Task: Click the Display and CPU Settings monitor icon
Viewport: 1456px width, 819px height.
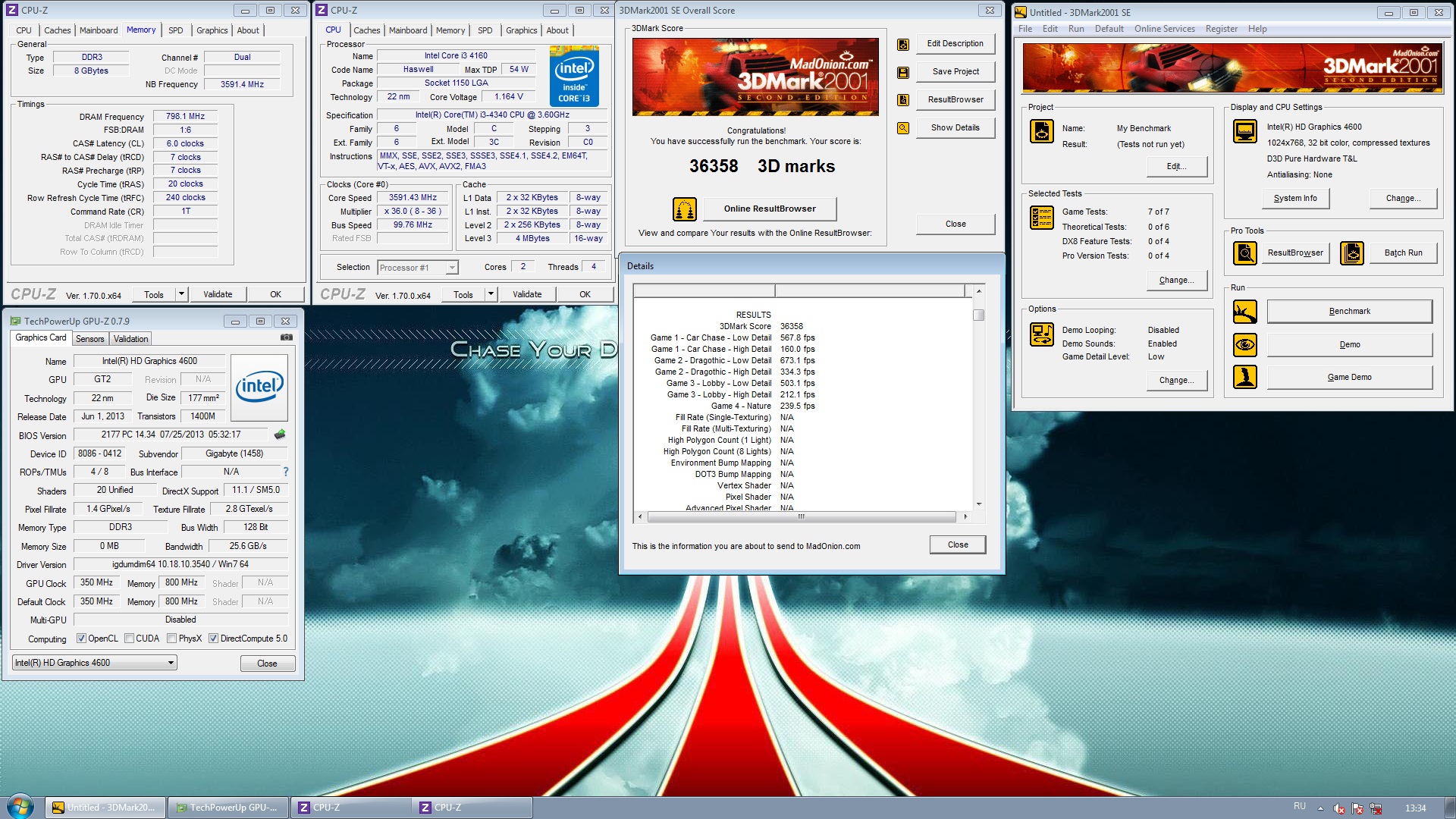Action: pos(1245,131)
